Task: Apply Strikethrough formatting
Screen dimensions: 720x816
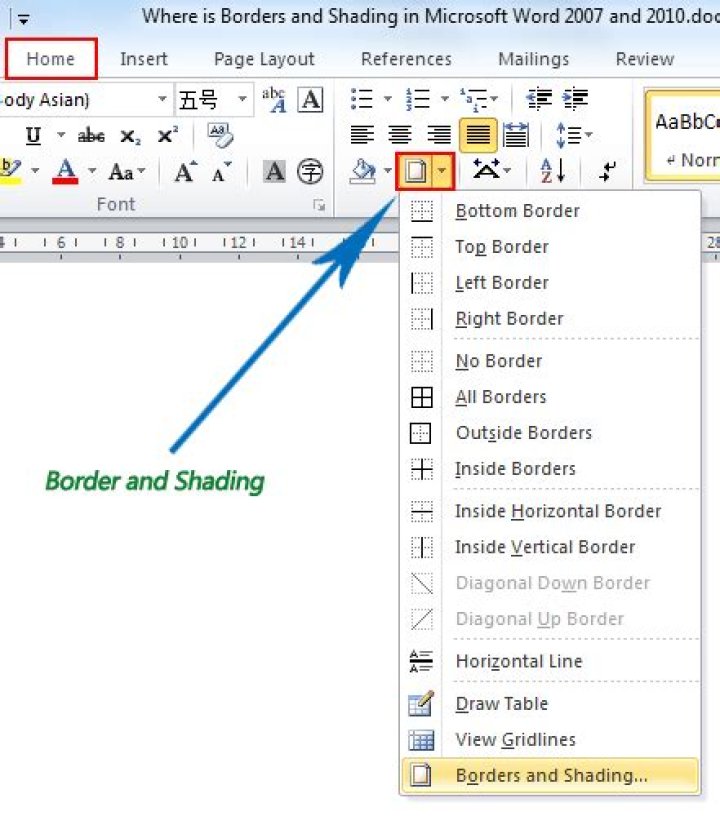Action: coord(91,136)
